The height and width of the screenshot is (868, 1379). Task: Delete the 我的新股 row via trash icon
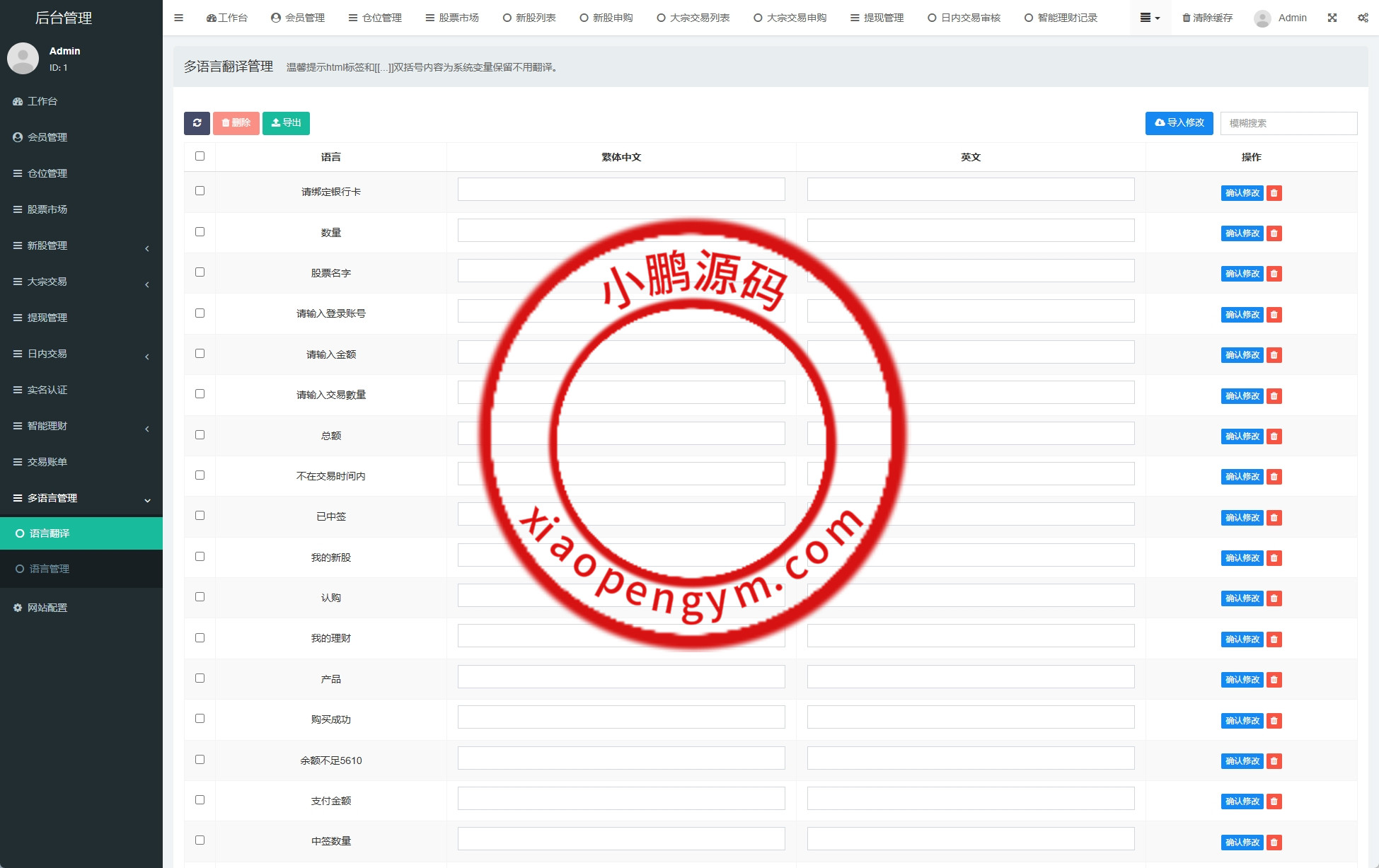(x=1274, y=558)
